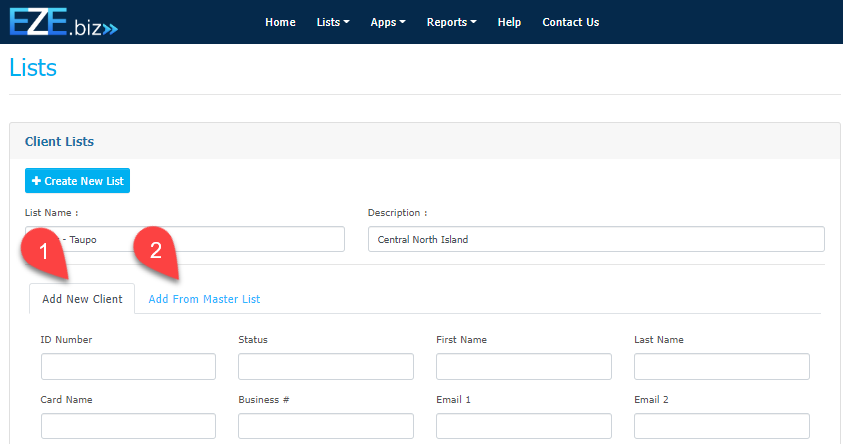Expand the Reports dropdown menu
The image size is (843, 444).
[451, 22]
